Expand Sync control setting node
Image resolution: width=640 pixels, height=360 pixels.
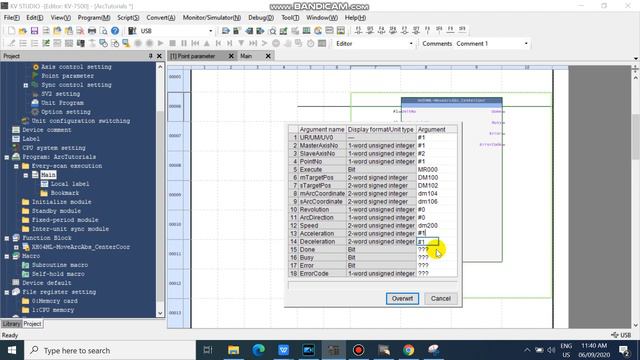pos(25,85)
